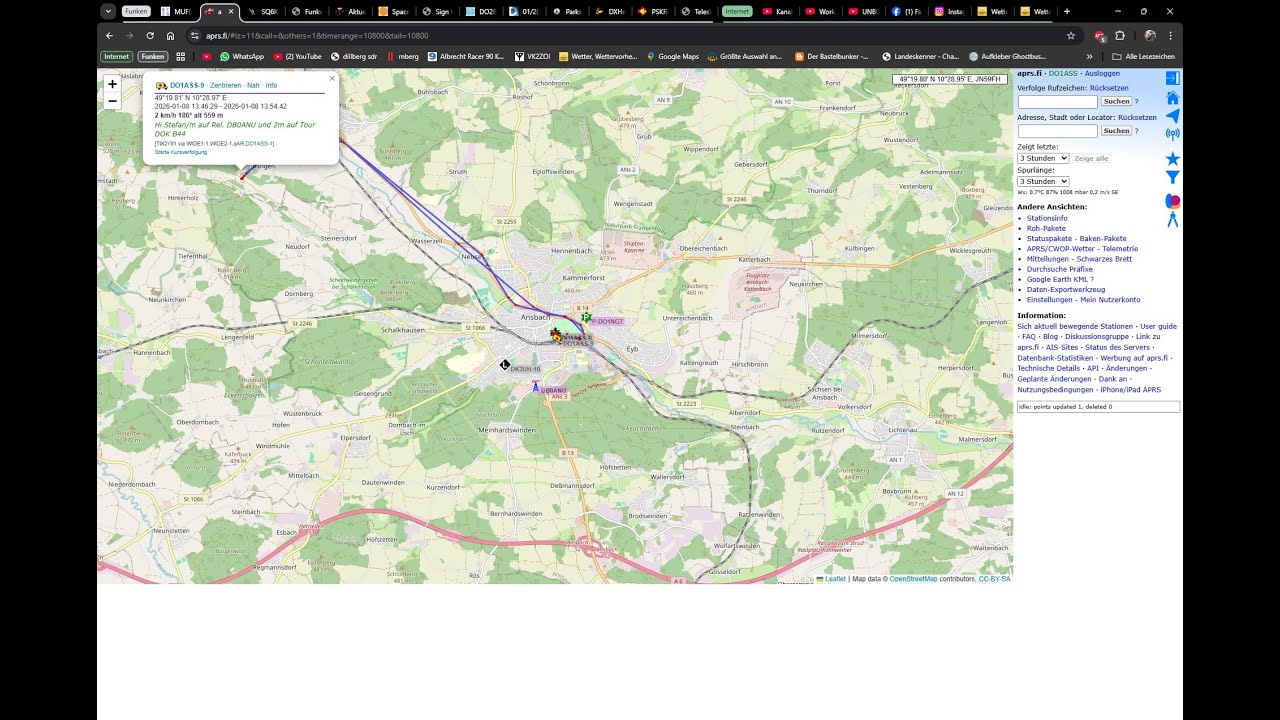This screenshot has width=1280, height=720.
Task: Click the DB0ANU antenna tower marker
Action: click(535, 386)
